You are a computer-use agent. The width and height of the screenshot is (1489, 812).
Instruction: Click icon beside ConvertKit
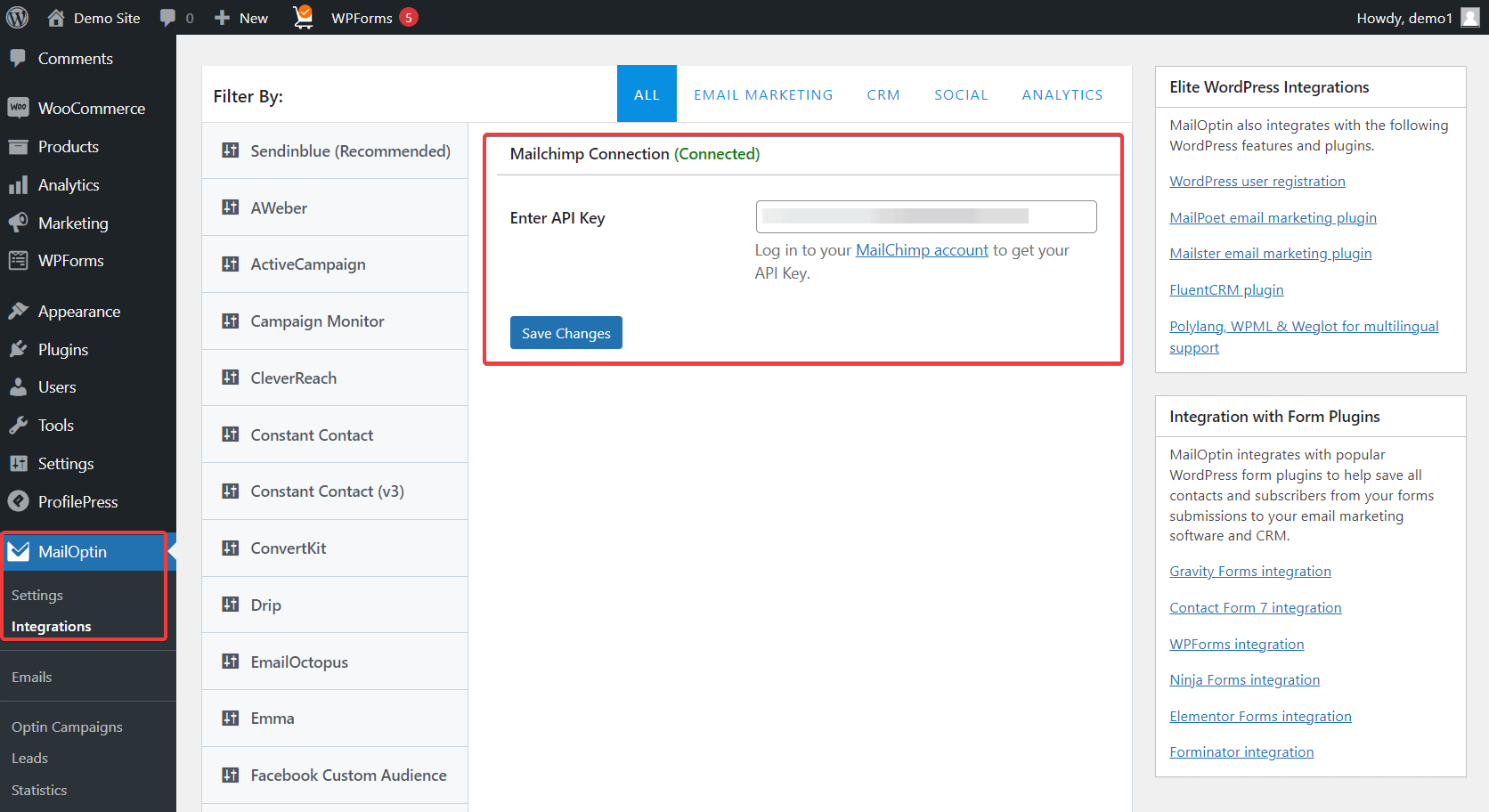tap(231, 548)
